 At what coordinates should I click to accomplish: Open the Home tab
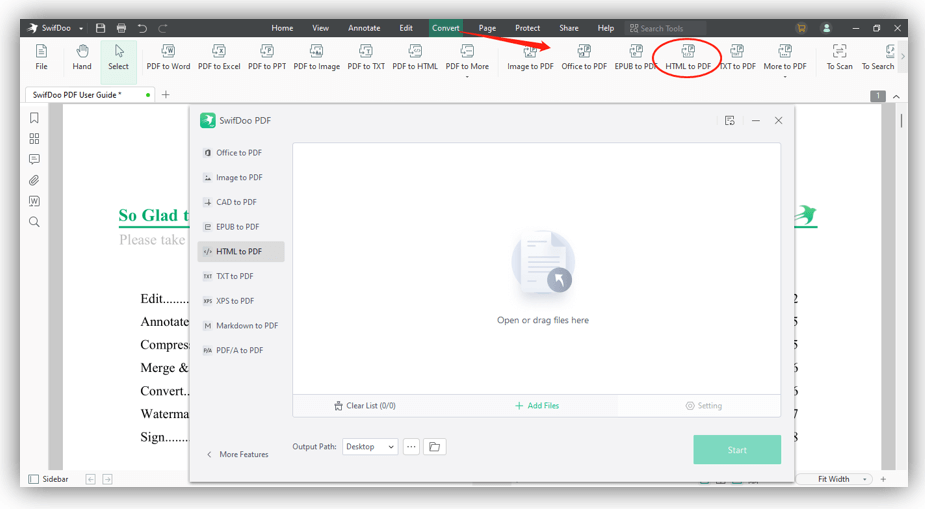[x=282, y=28]
